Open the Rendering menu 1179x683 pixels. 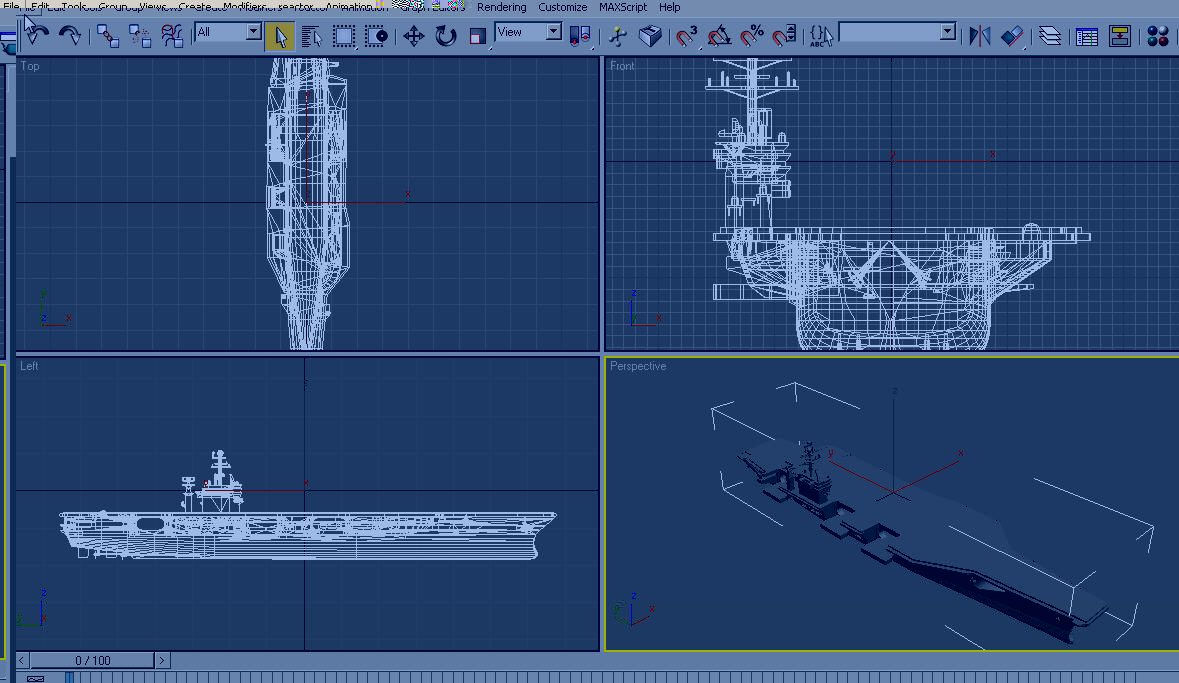pyautogui.click(x=501, y=7)
